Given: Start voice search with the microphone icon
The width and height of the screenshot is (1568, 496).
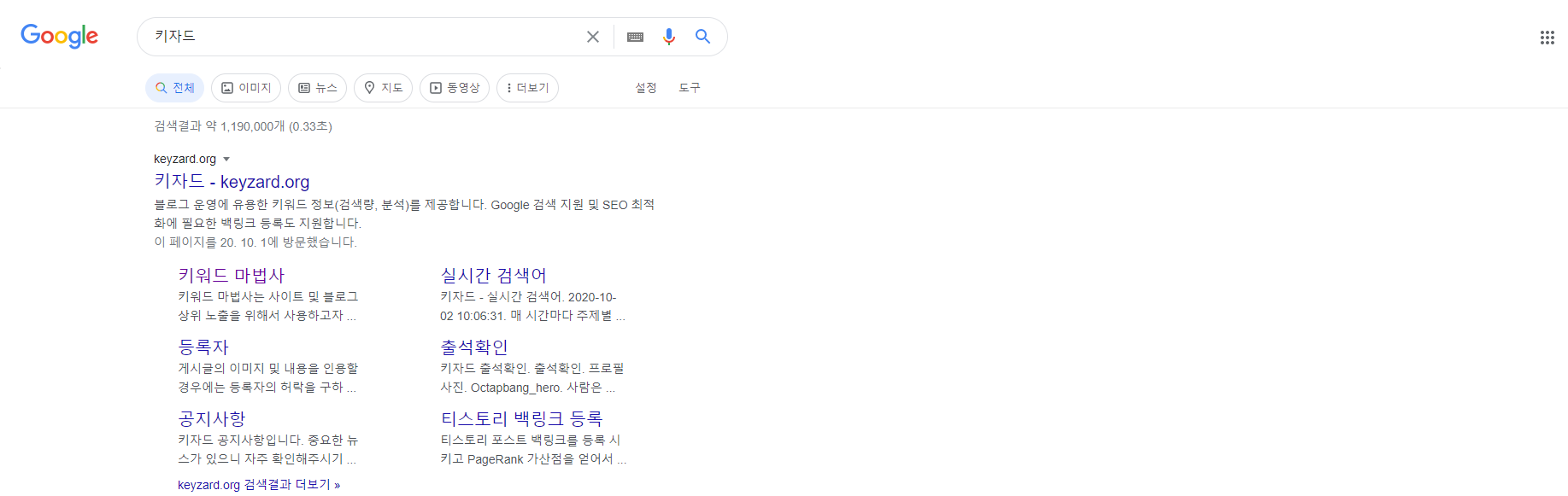Looking at the screenshot, I should [x=669, y=37].
